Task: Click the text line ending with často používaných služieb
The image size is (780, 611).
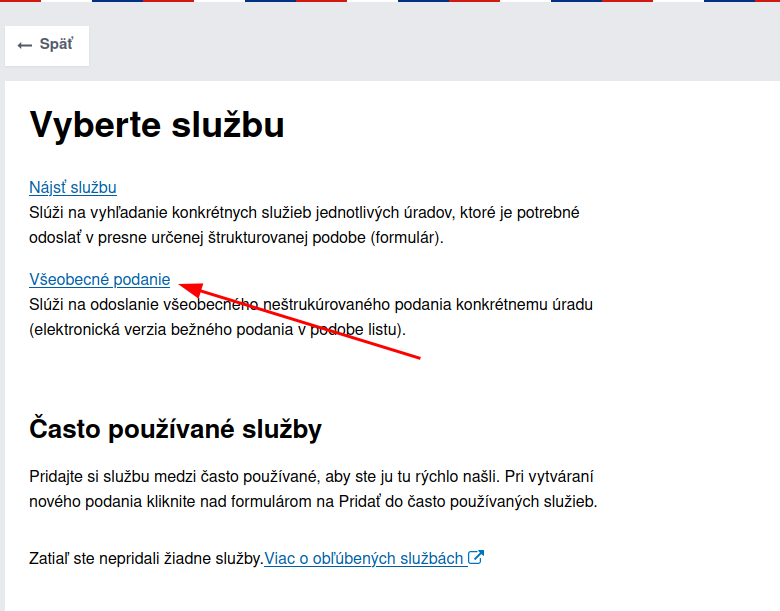Action: pyautogui.click(x=313, y=501)
